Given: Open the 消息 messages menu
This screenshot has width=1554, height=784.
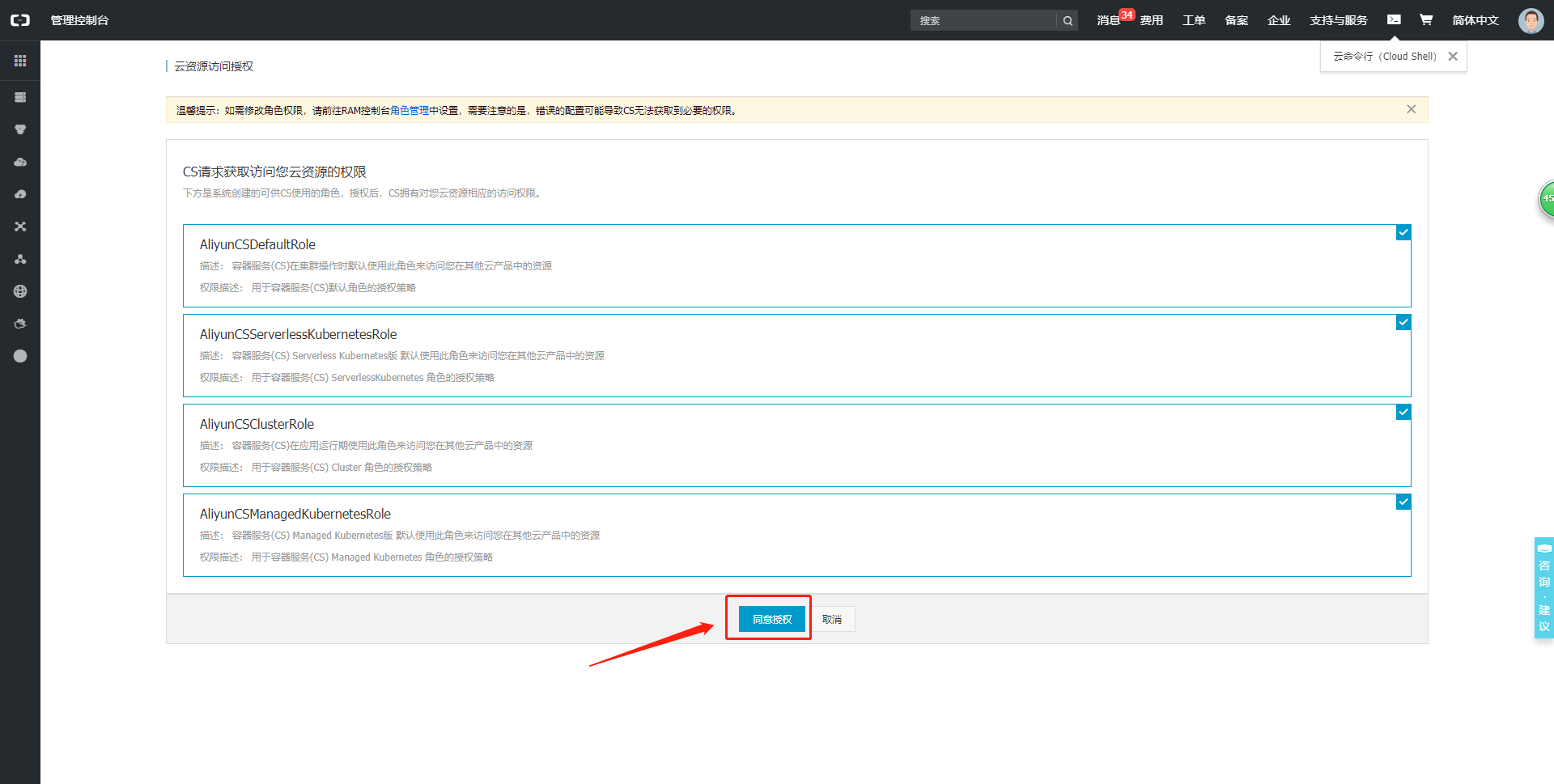Looking at the screenshot, I should coord(1108,20).
